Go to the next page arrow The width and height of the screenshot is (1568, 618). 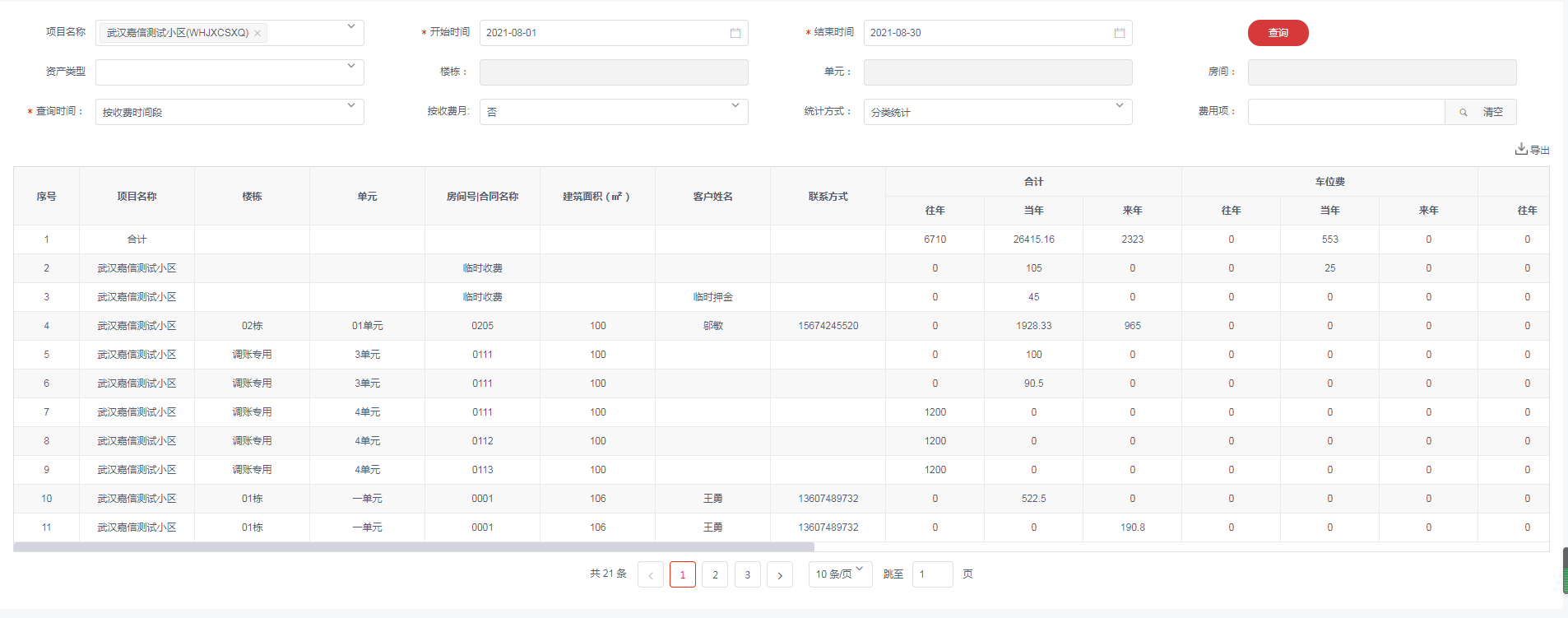(x=779, y=574)
